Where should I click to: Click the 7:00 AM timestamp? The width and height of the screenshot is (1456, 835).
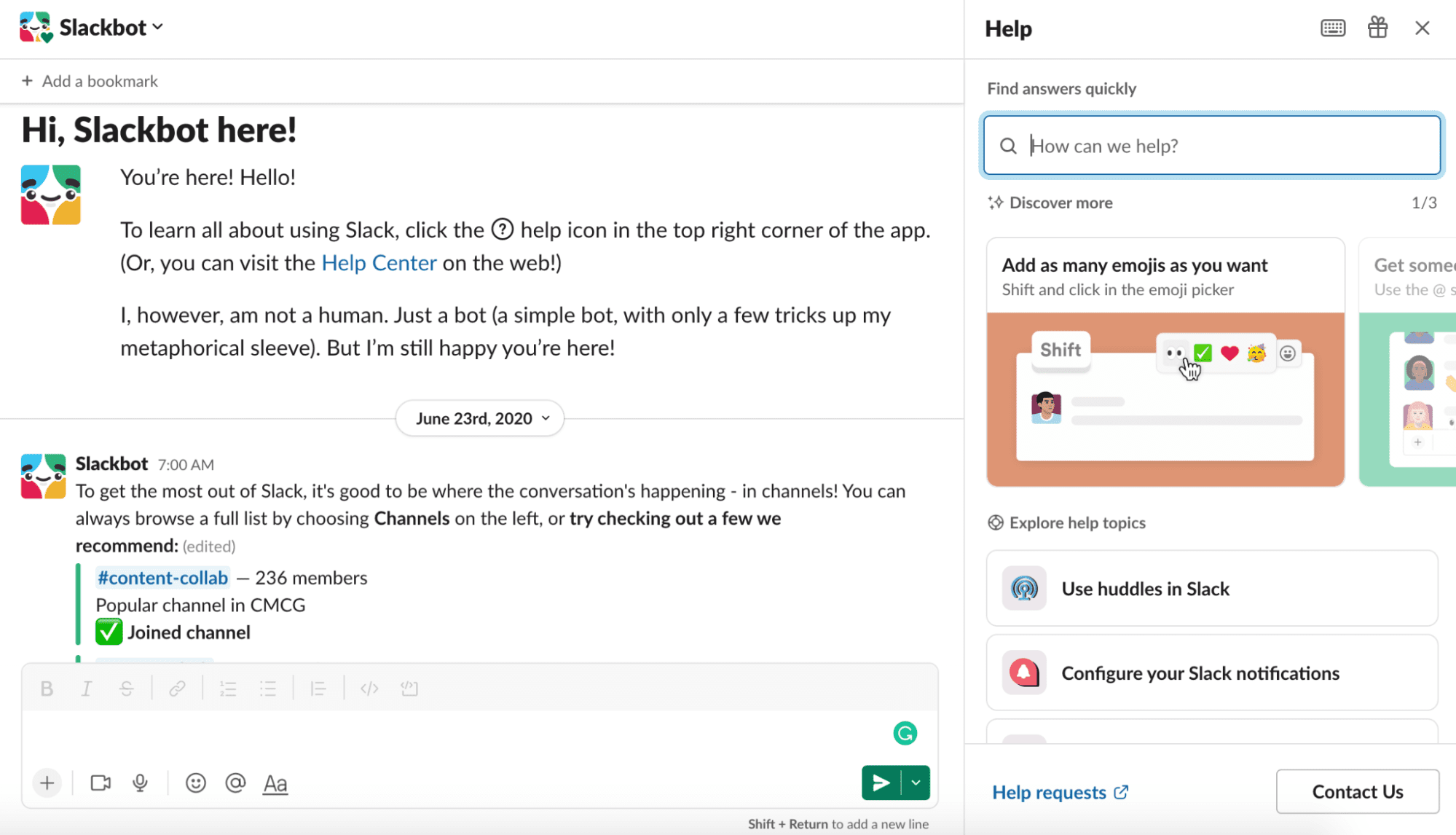point(186,465)
